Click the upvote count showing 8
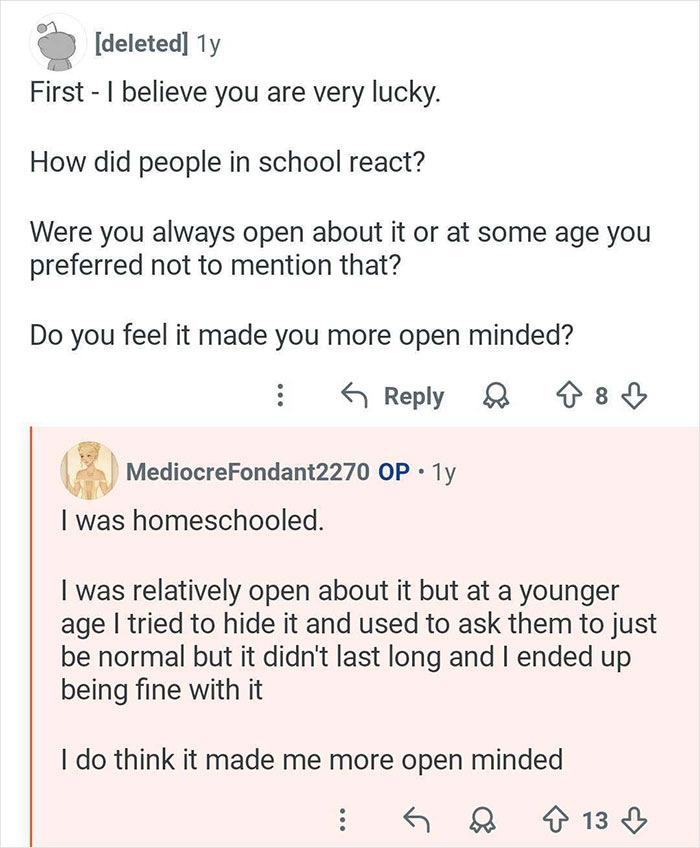Viewport: 700px width, 848px height. (x=601, y=396)
